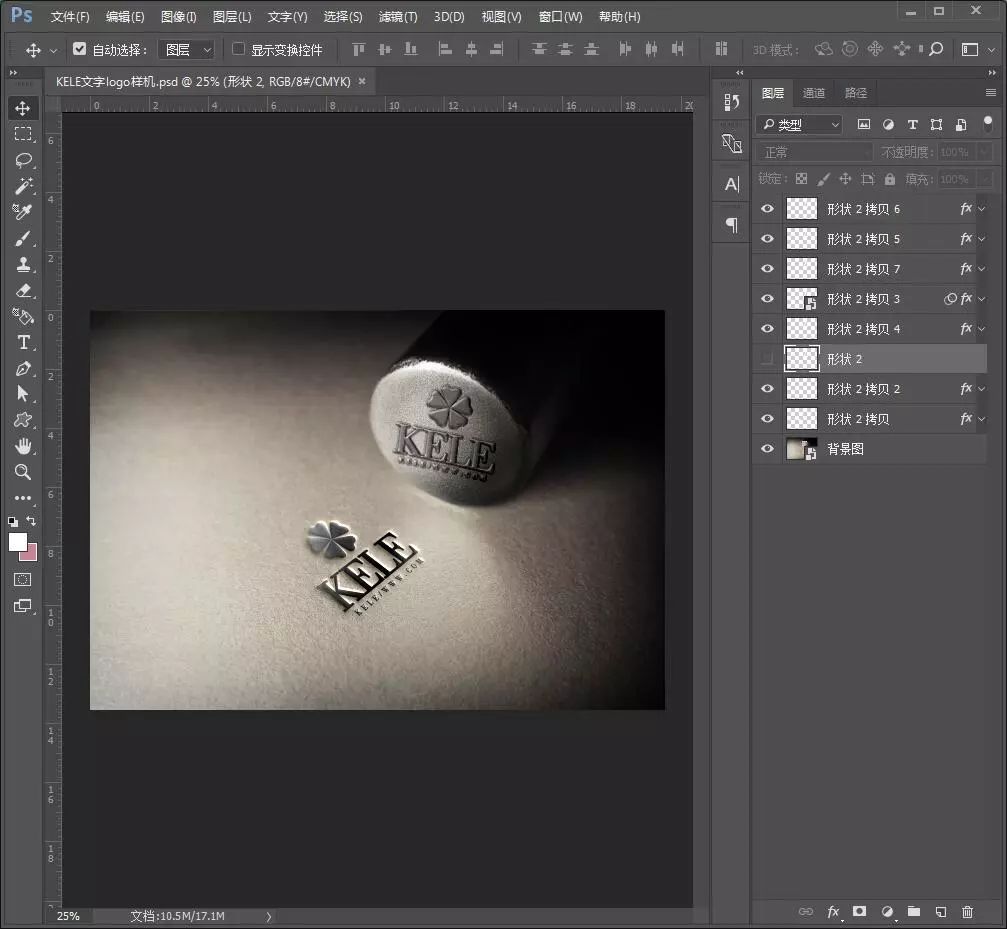The height and width of the screenshot is (929, 1007).
Task: Create a new layer group folder
Action: point(913,911)
